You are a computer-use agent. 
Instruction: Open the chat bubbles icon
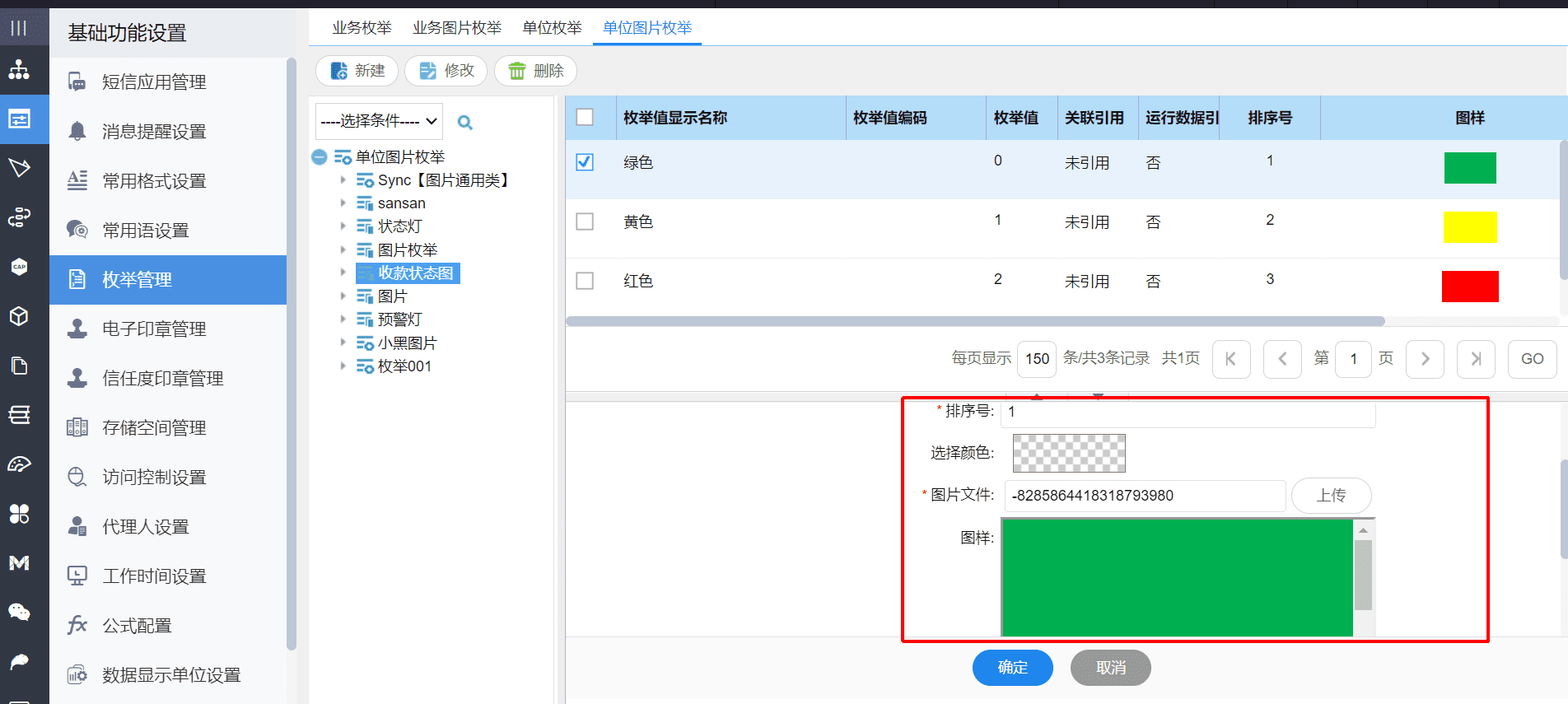point(19,612)
